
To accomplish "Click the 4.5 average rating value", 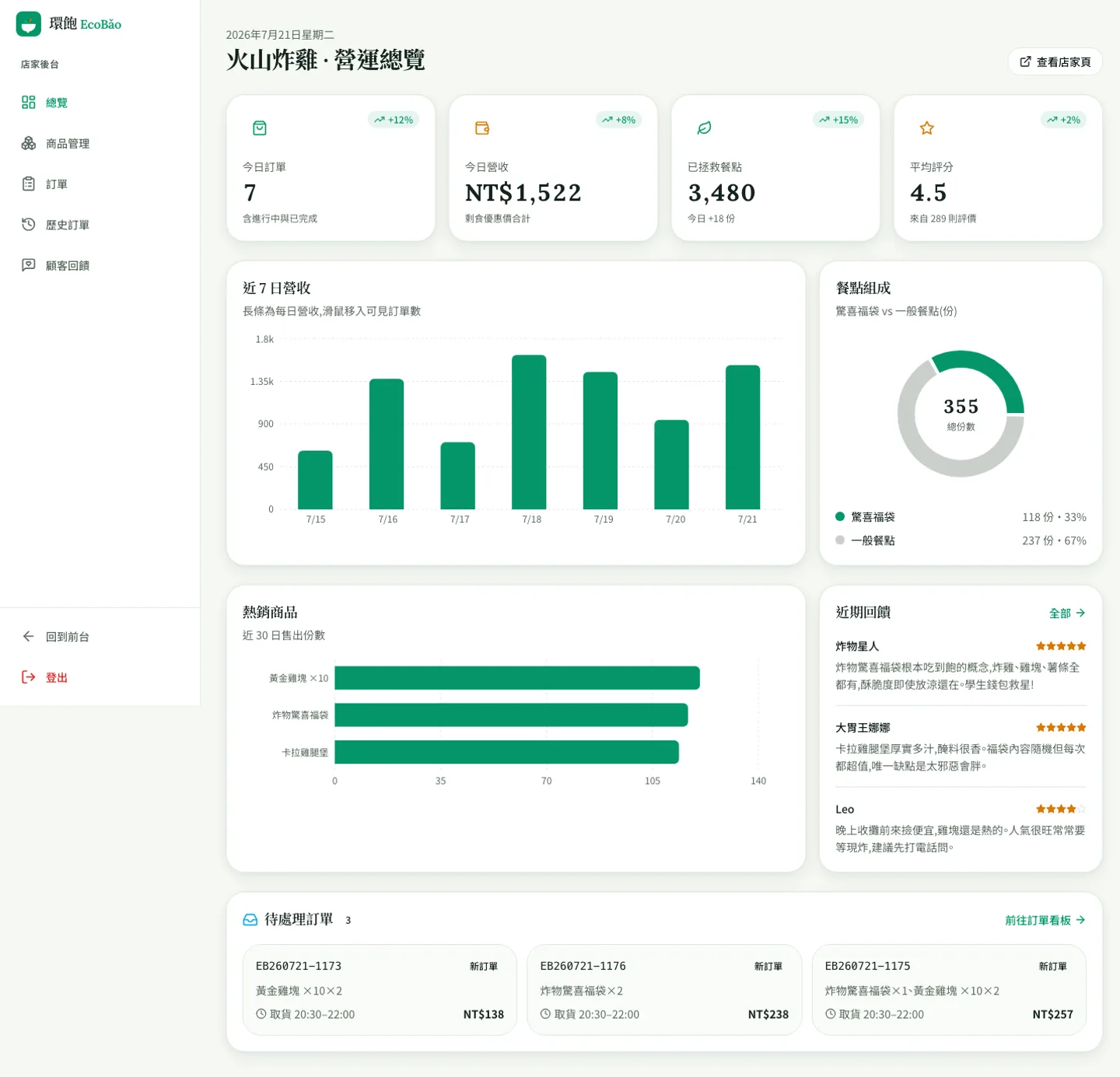I will click(929, 193).
